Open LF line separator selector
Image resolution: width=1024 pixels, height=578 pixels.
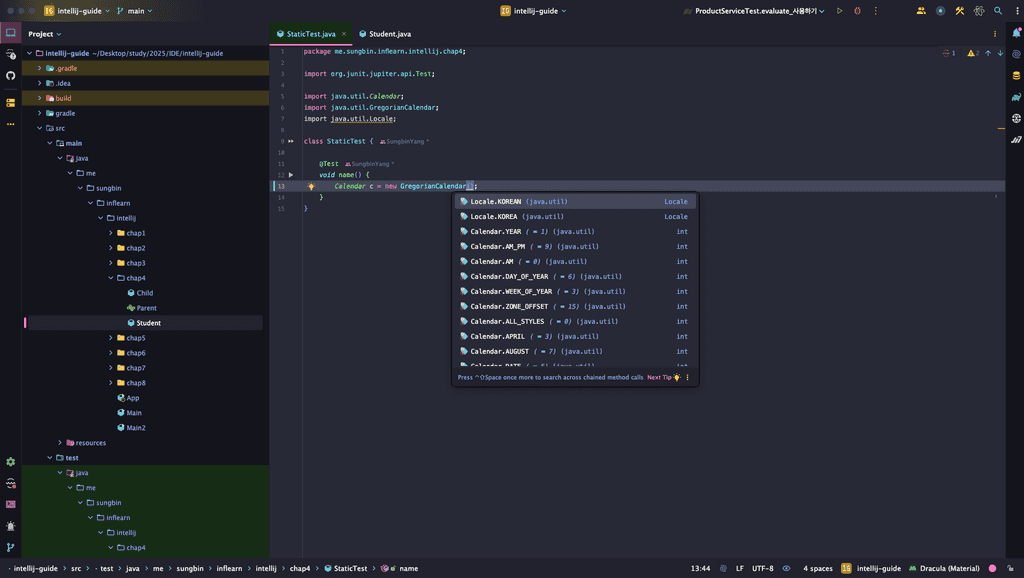[x=740, y=568]
